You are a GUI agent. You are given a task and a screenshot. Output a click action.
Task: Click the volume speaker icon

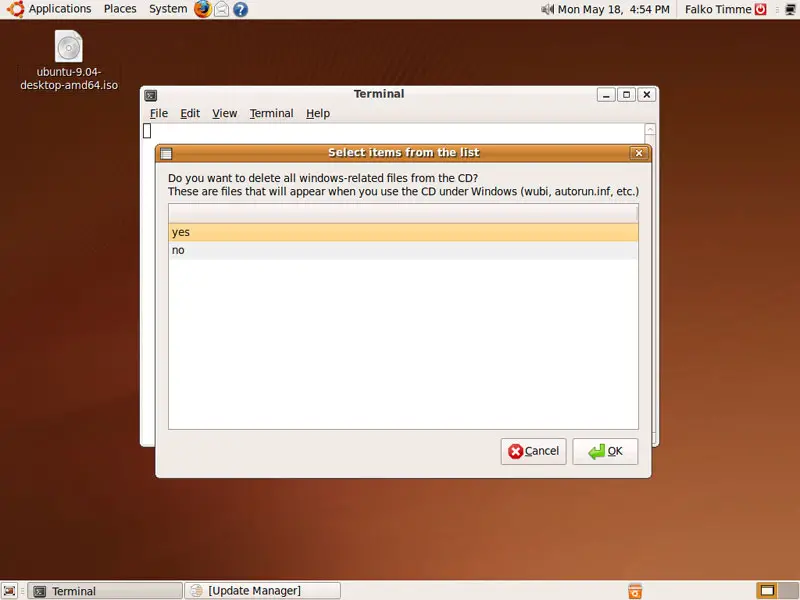[x=547, y=9]
